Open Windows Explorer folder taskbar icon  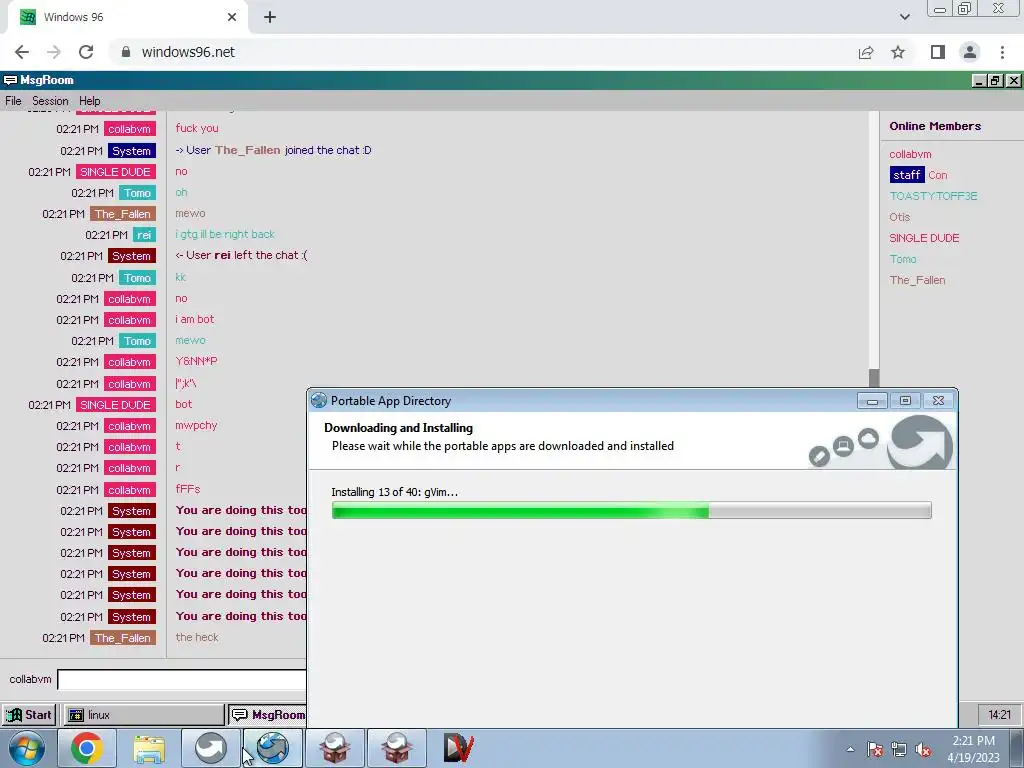coord(149,748)
